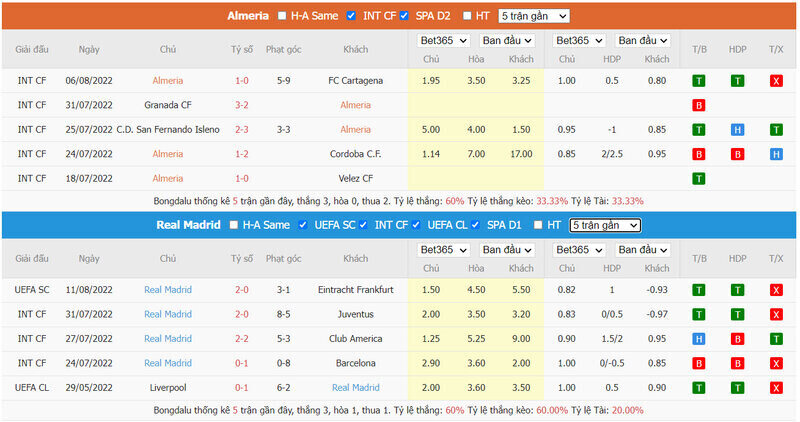Open first 'Ban đầu' dropdown in Real Madrid table
The image size is (800, 422).
507,250
